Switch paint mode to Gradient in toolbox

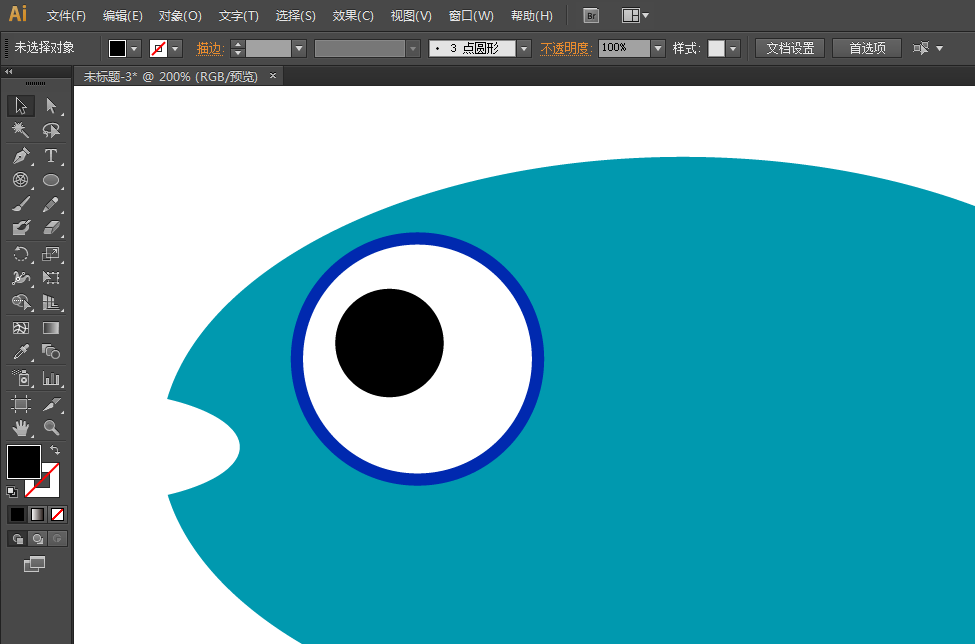37,514
